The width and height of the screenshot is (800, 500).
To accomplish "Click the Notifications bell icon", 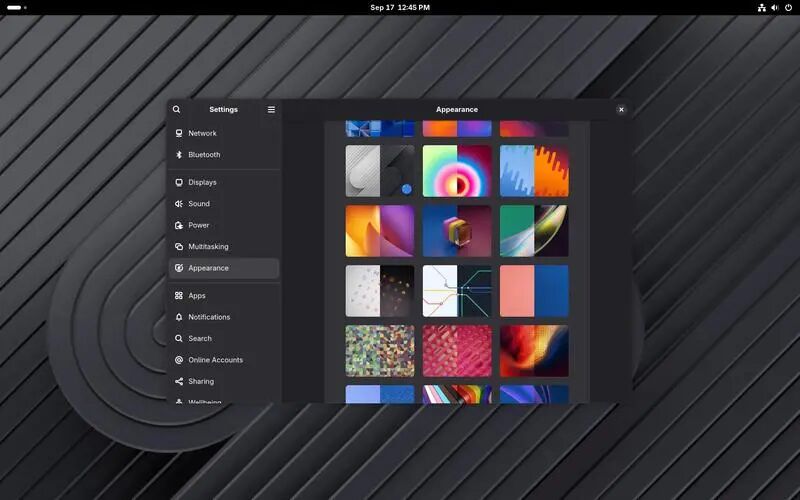I will 179,317.
